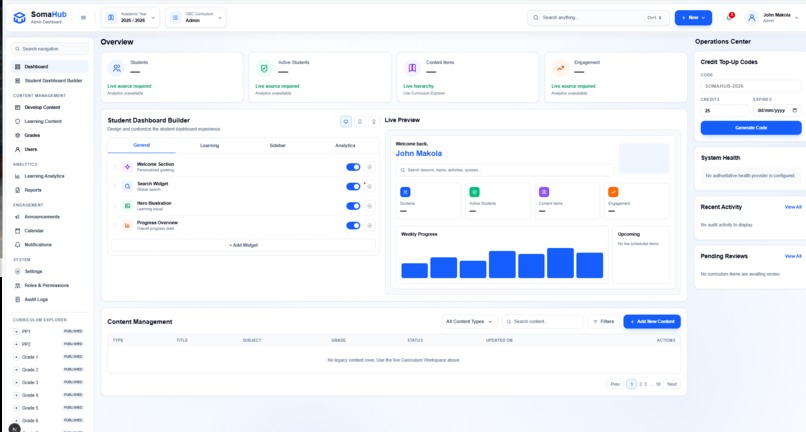Expand Grade 5 in Curriculum Explorer
Viewport: 806px width, 432px height.
pos(16,408)
